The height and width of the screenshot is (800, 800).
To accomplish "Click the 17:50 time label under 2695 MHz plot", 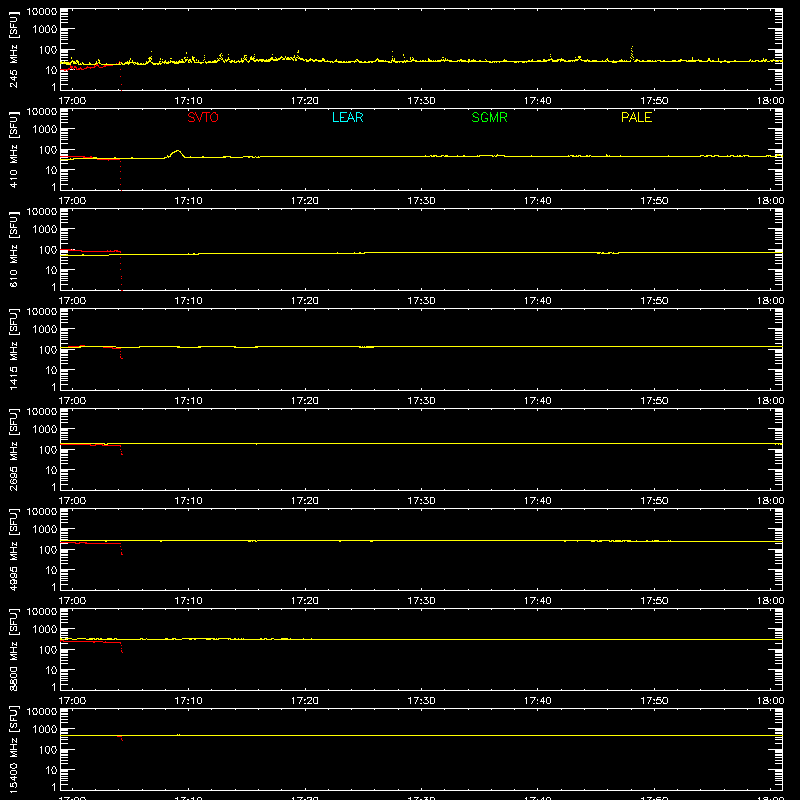I will pyautogui.click(x=654, y=501).
